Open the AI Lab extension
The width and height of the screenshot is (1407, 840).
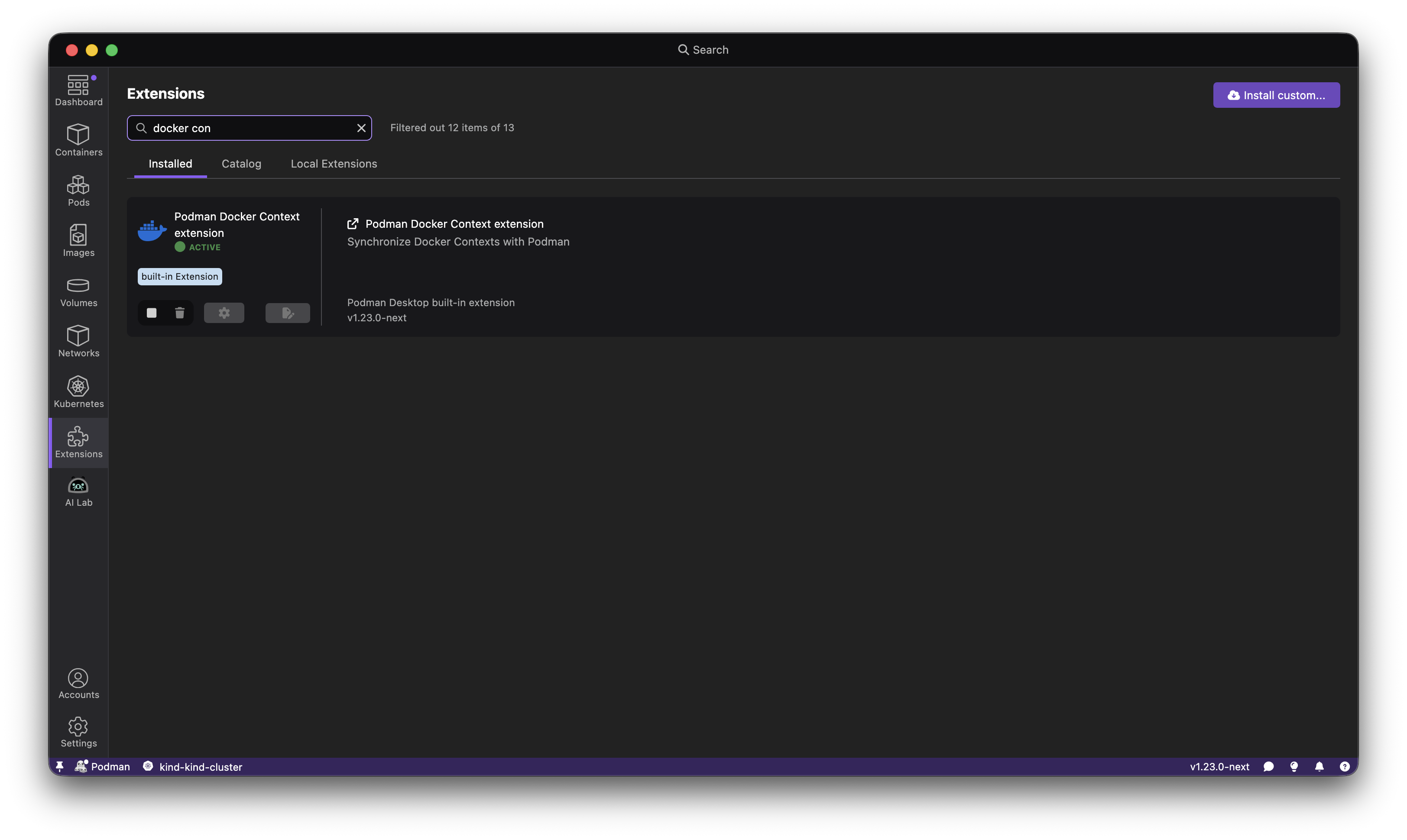click(78, 491)
